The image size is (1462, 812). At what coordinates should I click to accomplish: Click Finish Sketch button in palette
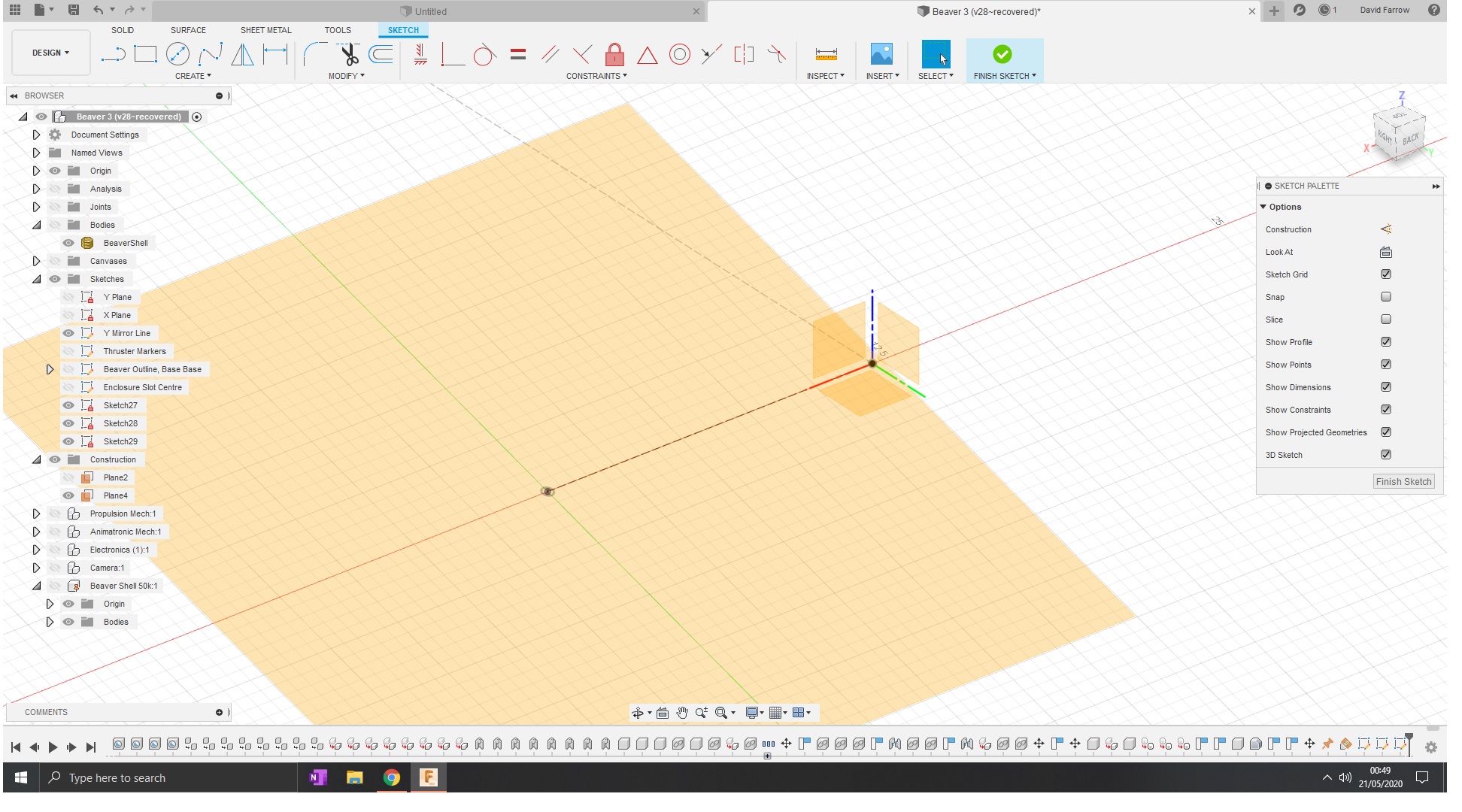point(1403,482)
